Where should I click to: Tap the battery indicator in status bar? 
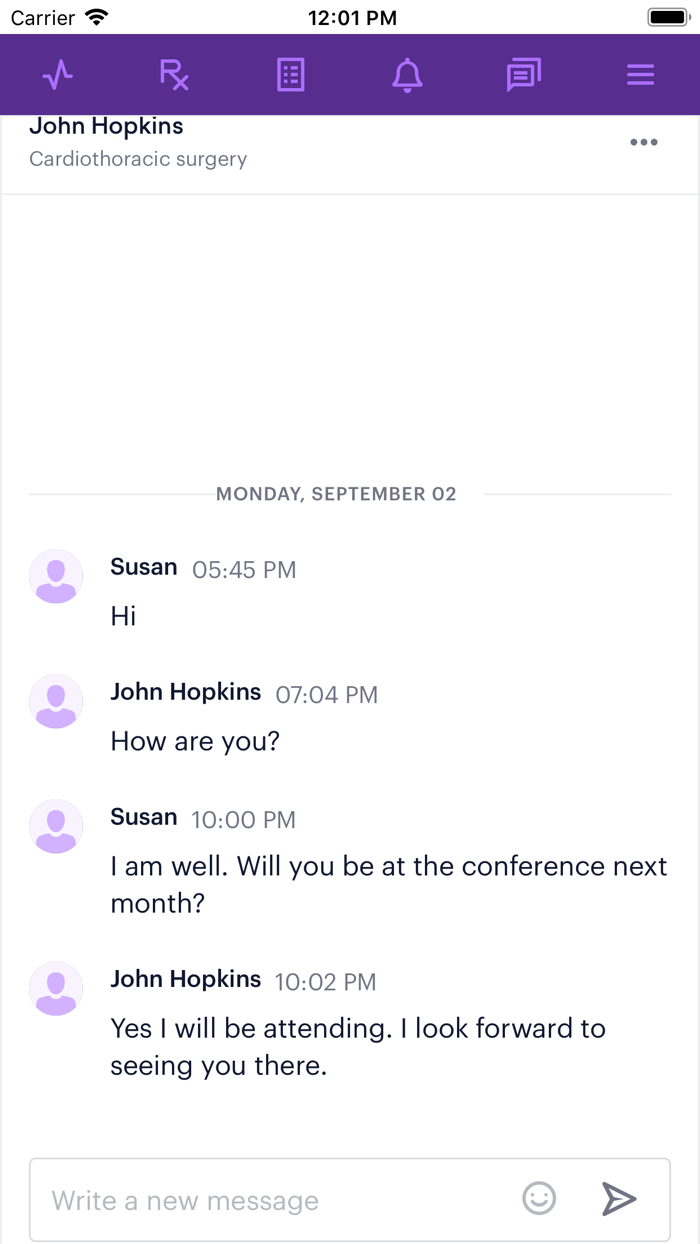[x=668, y=17]
